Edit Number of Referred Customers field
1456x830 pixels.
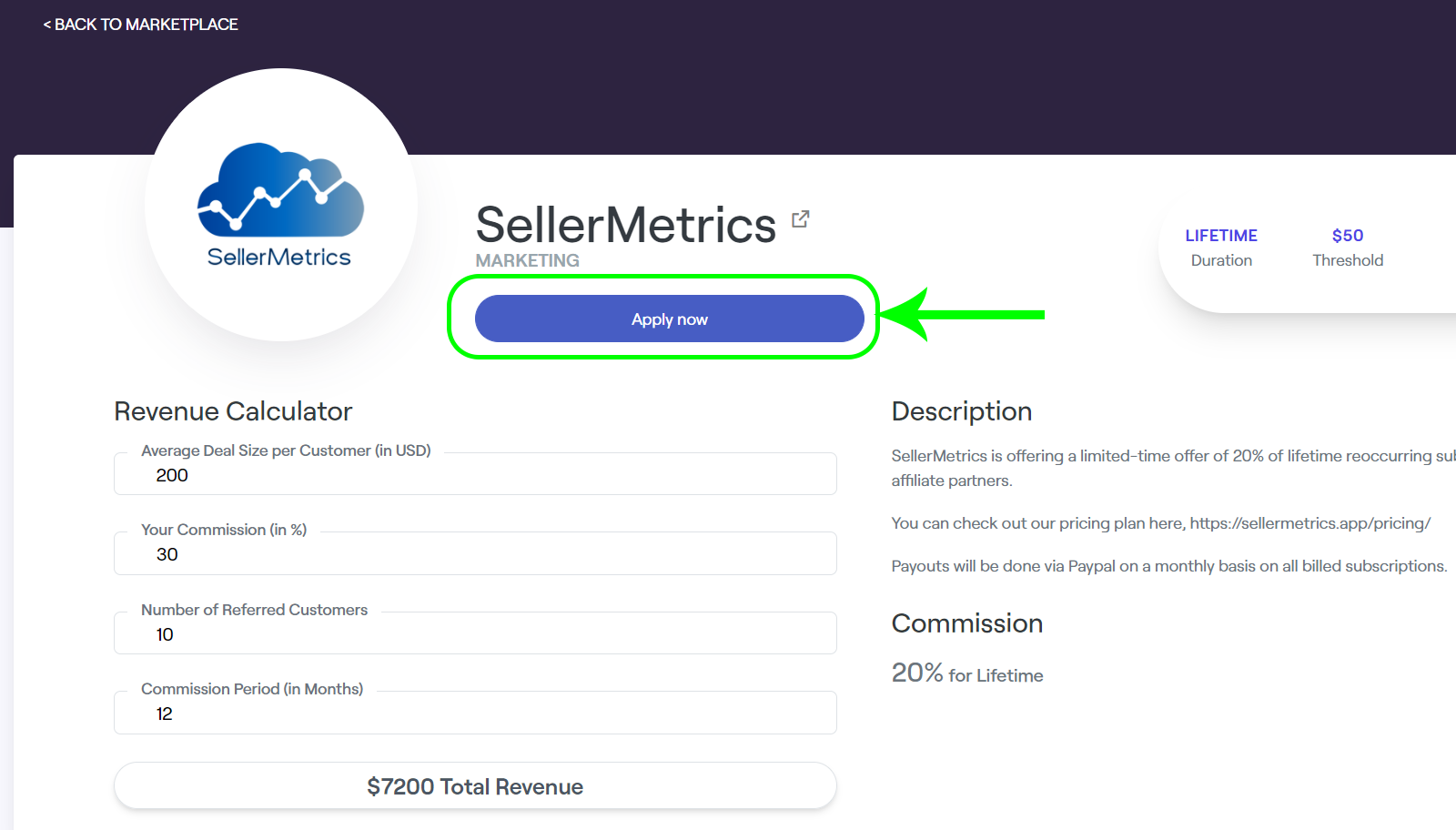coord(475,633)
